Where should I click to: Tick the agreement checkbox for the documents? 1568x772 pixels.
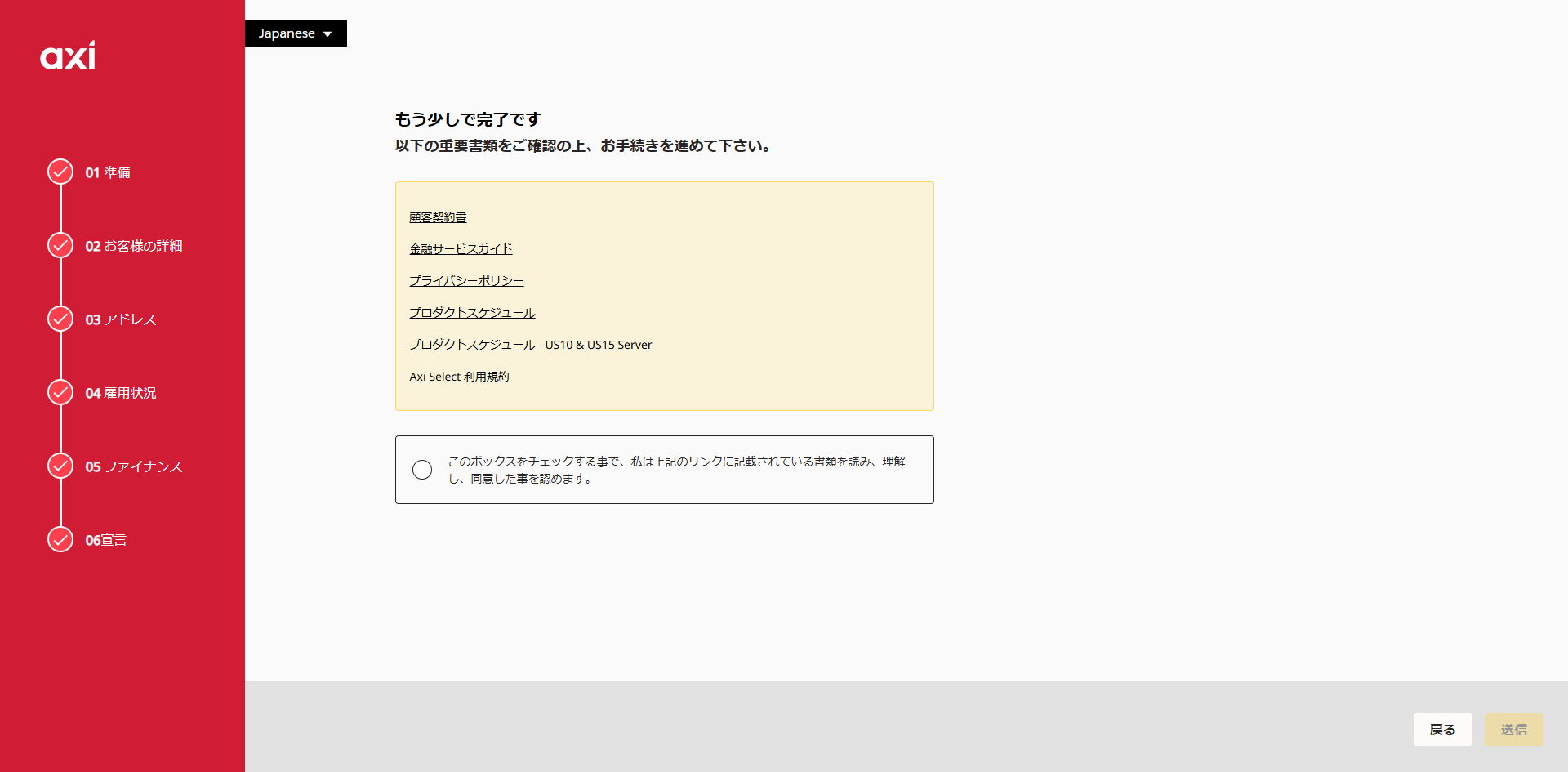point(422,470)
